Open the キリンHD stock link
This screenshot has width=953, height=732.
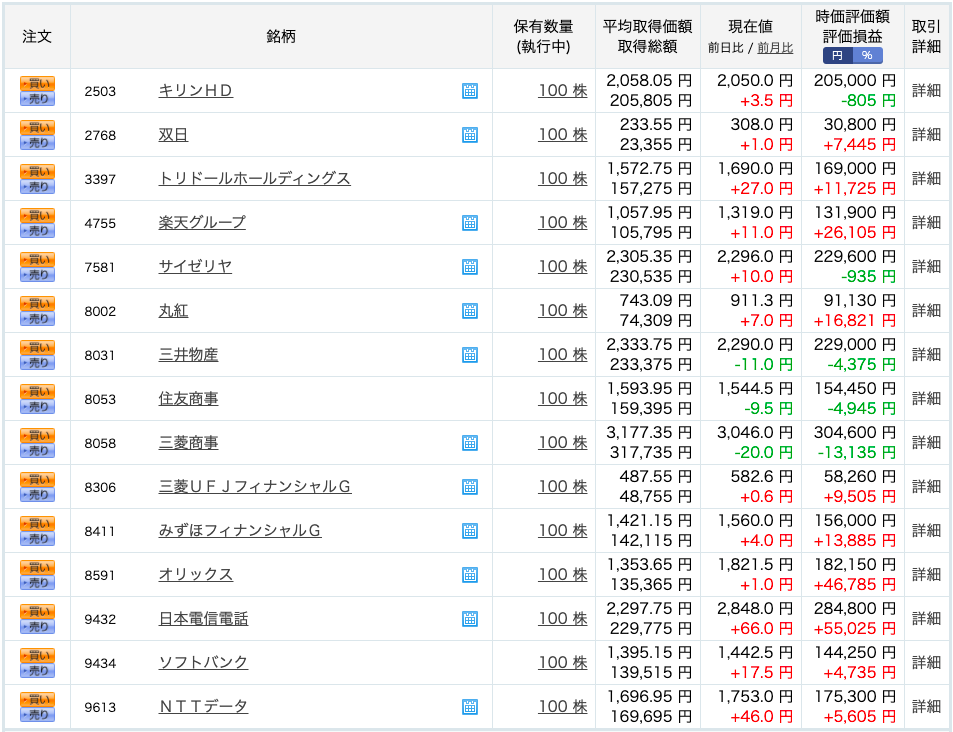click(x=195, y=91)
